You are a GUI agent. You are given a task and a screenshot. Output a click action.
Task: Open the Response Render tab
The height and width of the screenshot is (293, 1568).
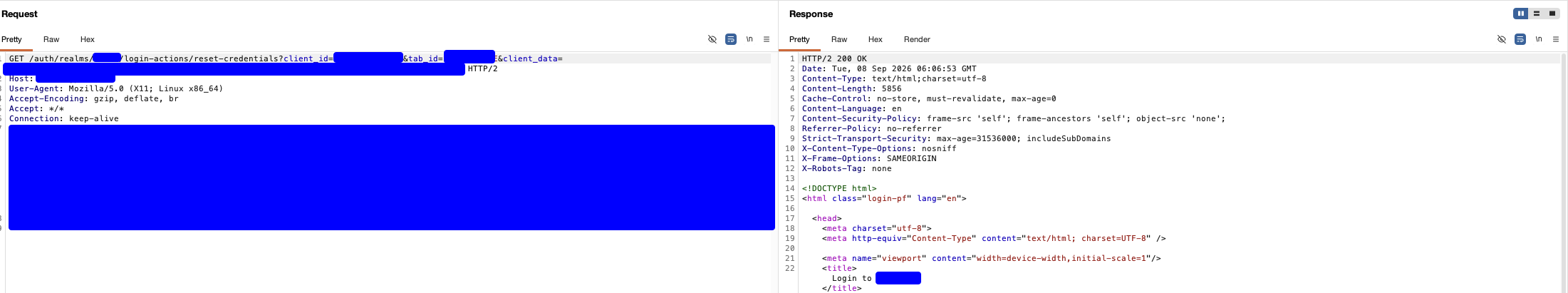click(917, 39)
